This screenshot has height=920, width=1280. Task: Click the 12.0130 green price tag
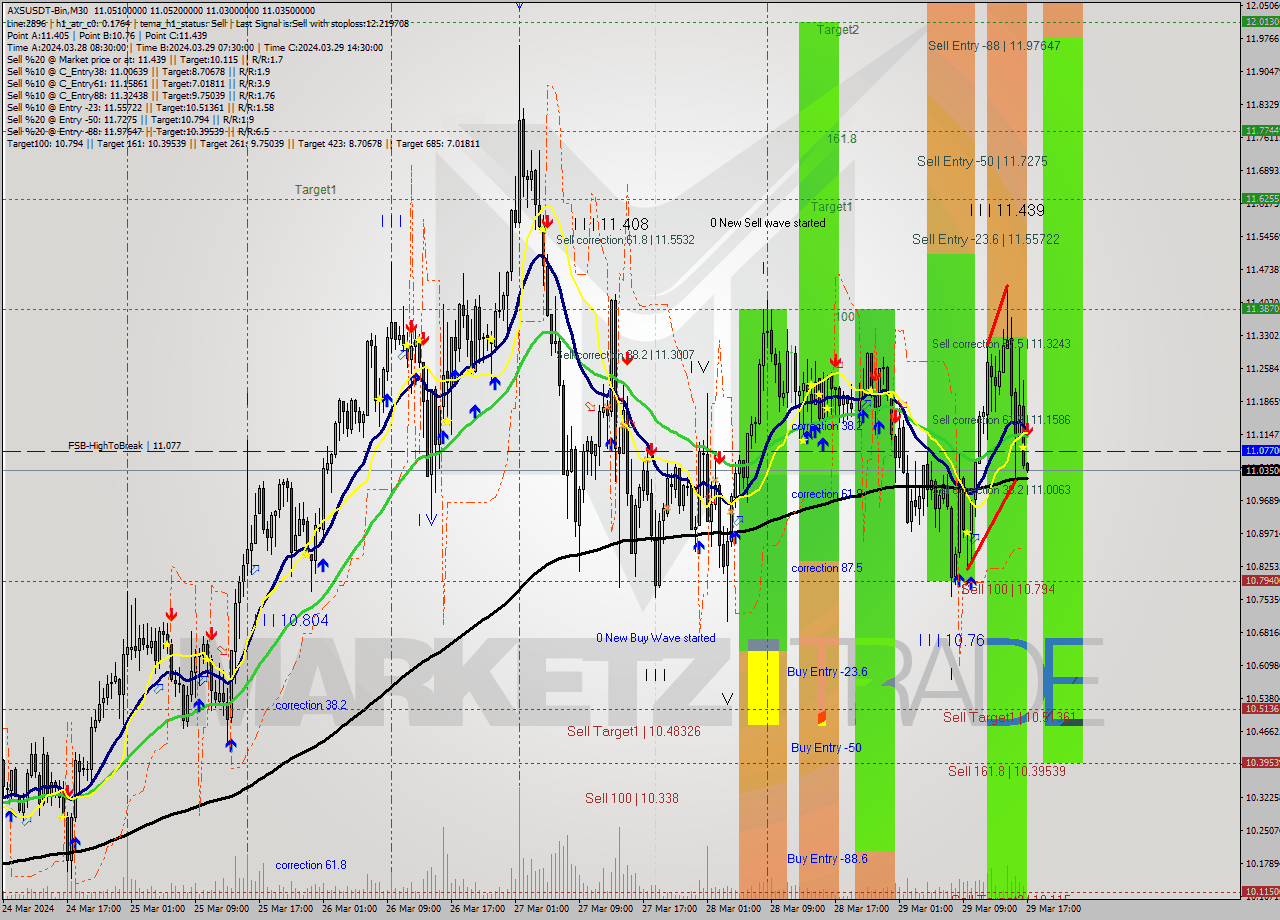1261,21
